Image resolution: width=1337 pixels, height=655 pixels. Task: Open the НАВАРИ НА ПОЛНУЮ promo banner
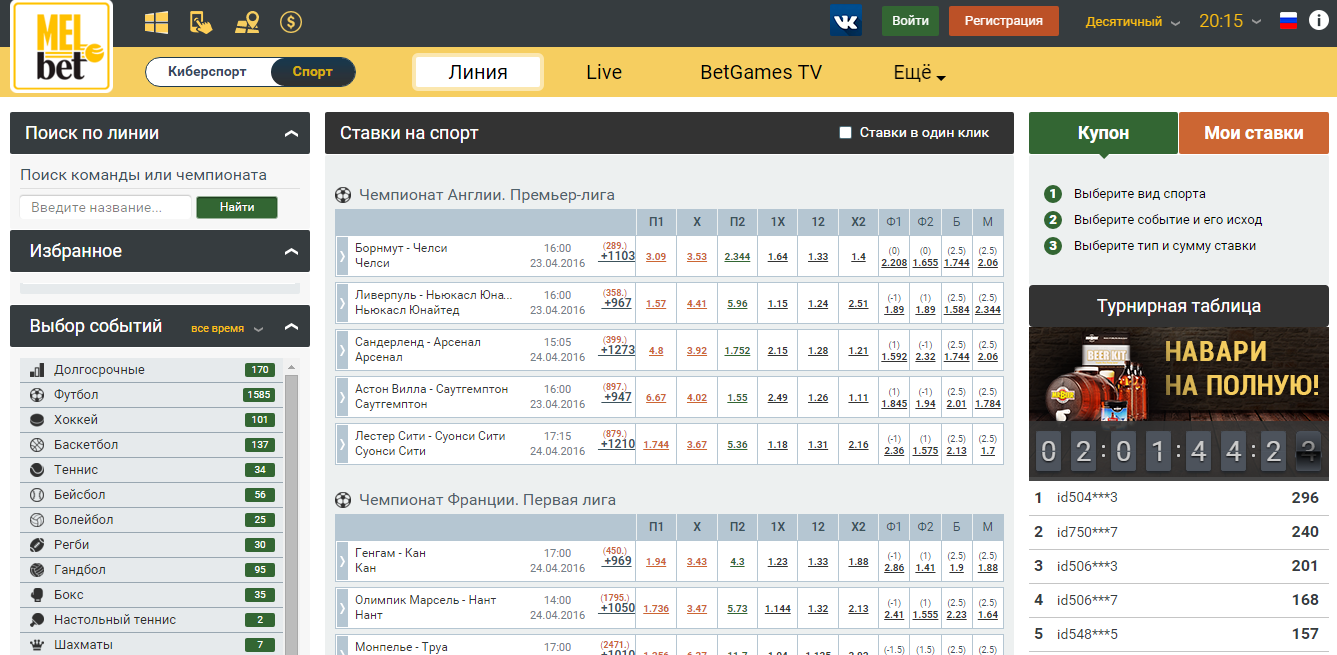pos(1179,376)
